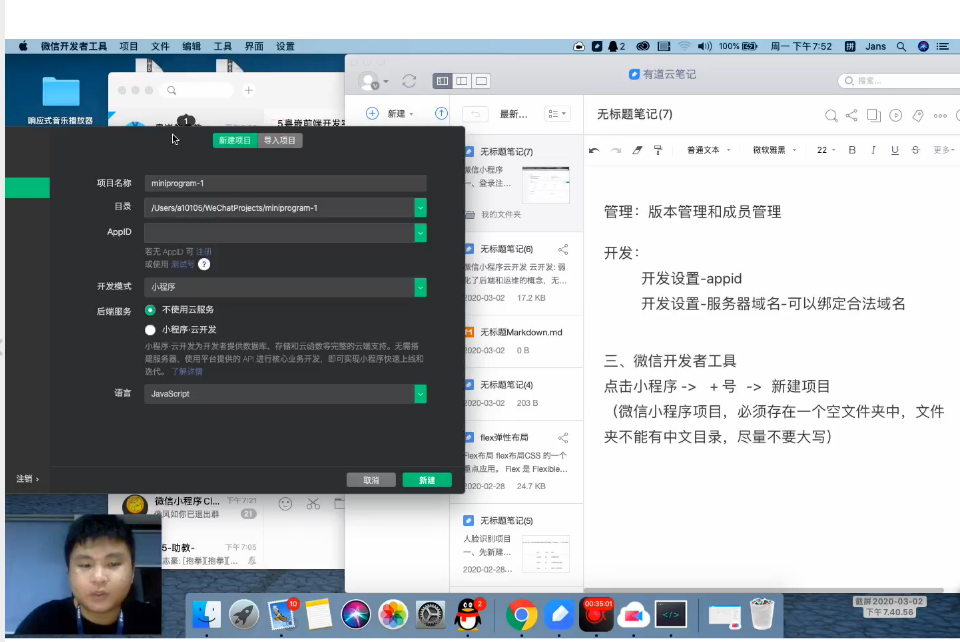Screen dimensions: 960x642
Task: Switch to three-column layout view icon
Action: point(442,81)
